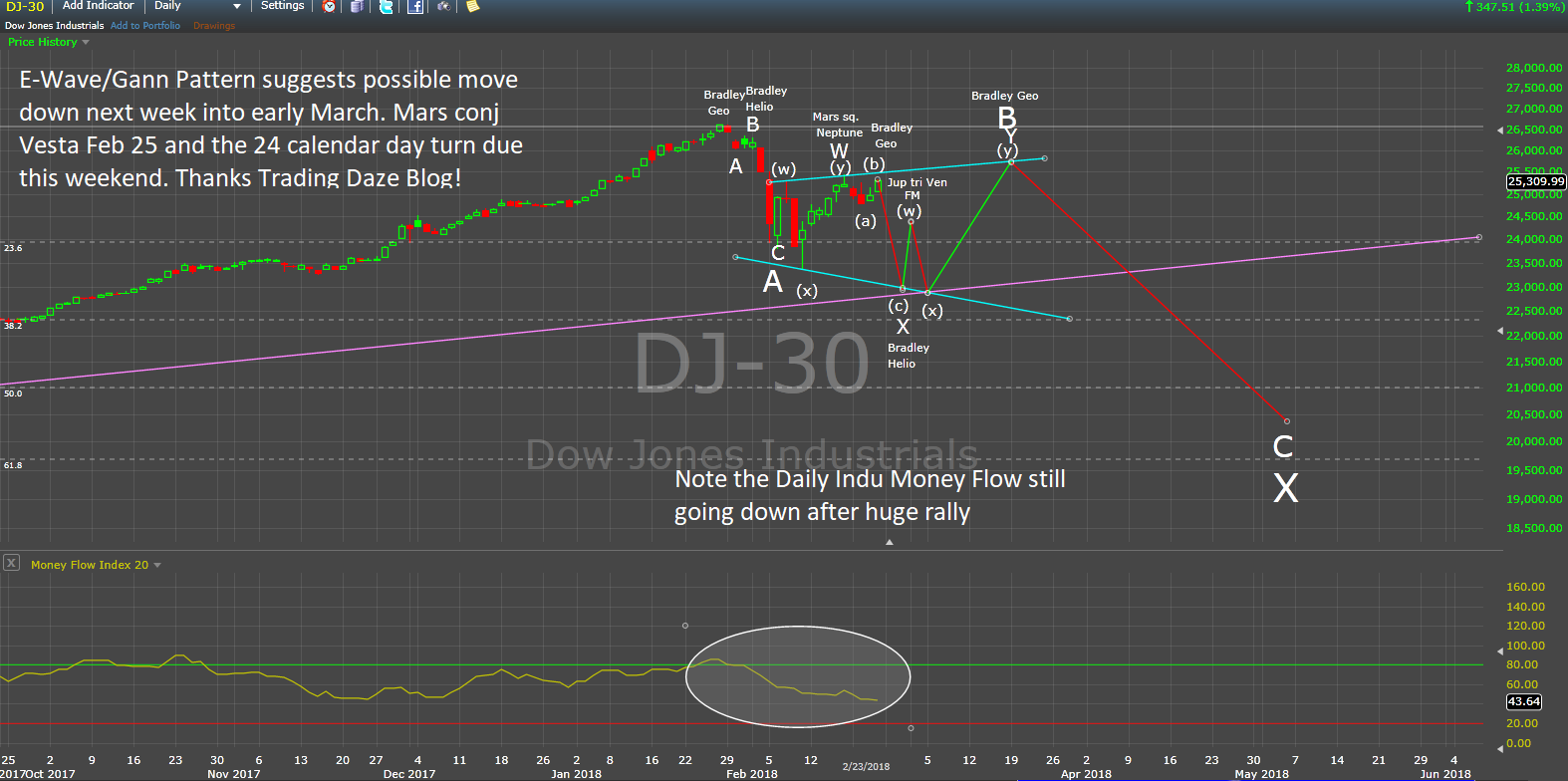This screenshot has height=781, width=1568.
Task: Click the 18,500.00 price scale label
Action: coord(1534,528)
